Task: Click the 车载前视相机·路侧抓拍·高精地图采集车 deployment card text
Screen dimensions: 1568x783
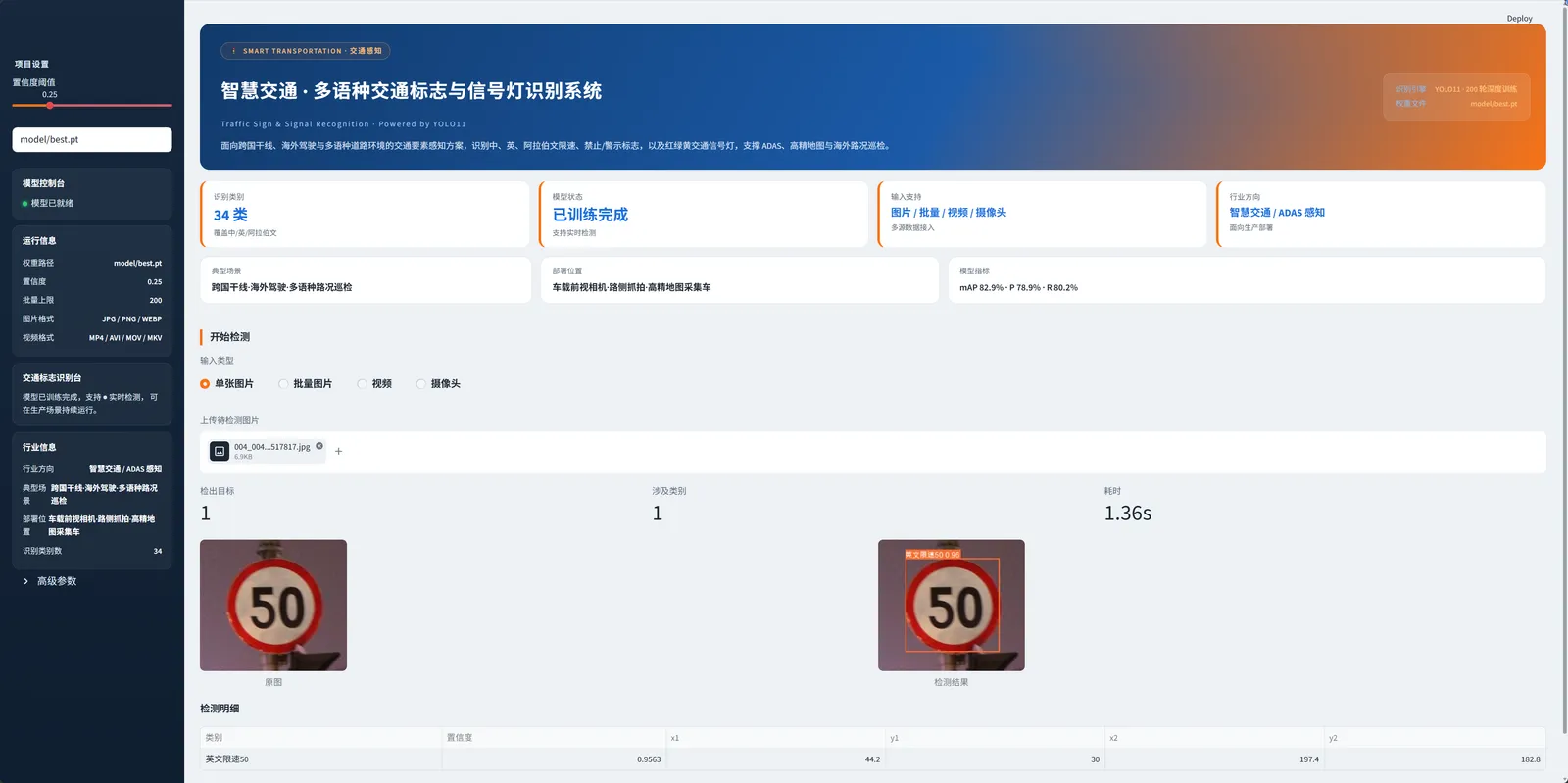Action: tap(631, 288)
